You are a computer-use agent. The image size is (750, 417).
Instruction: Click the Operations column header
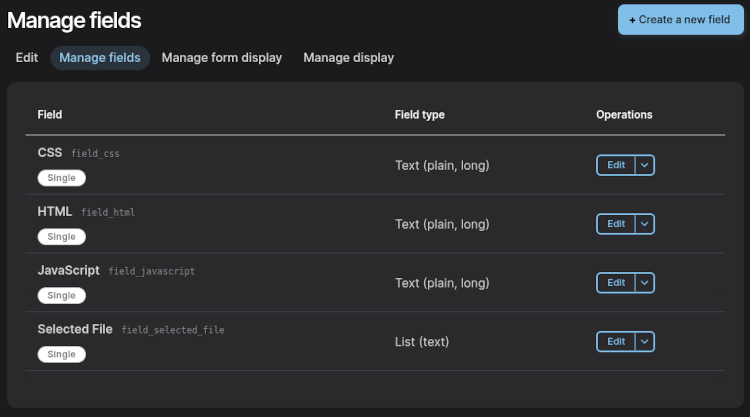tap(624, 115)
